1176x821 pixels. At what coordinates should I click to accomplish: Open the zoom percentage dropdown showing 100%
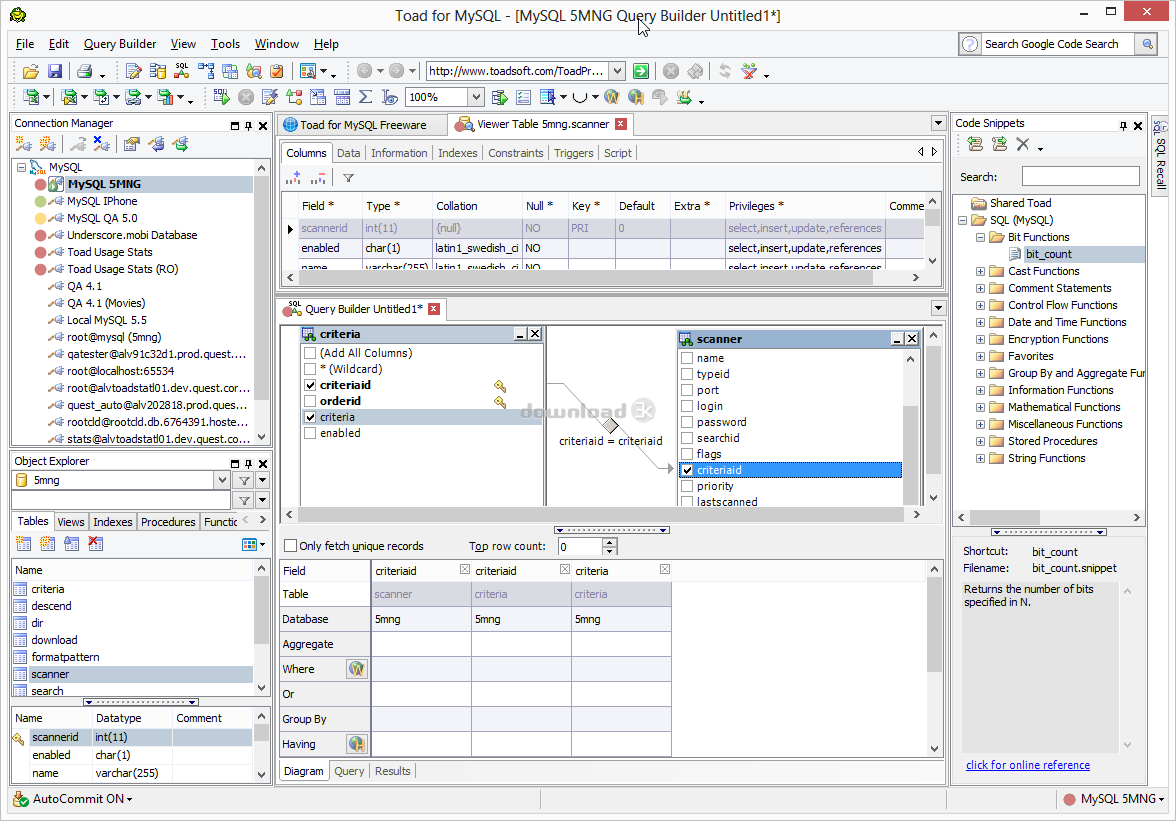pos(476,96)
